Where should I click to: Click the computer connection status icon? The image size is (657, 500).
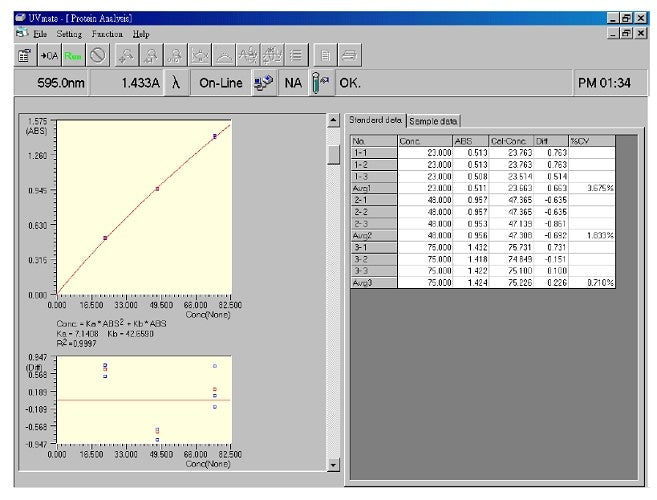(x=264, y=83)
